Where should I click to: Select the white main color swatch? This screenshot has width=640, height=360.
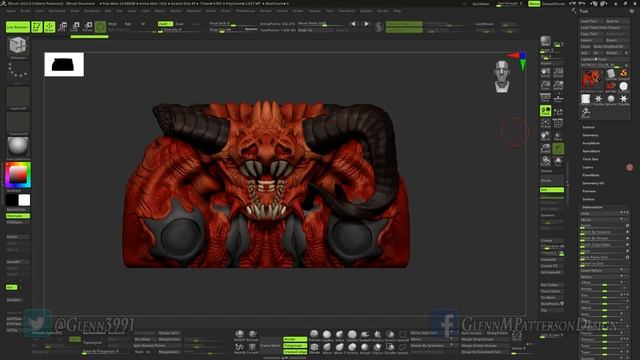pyautogui.click(x=24, y=200)
